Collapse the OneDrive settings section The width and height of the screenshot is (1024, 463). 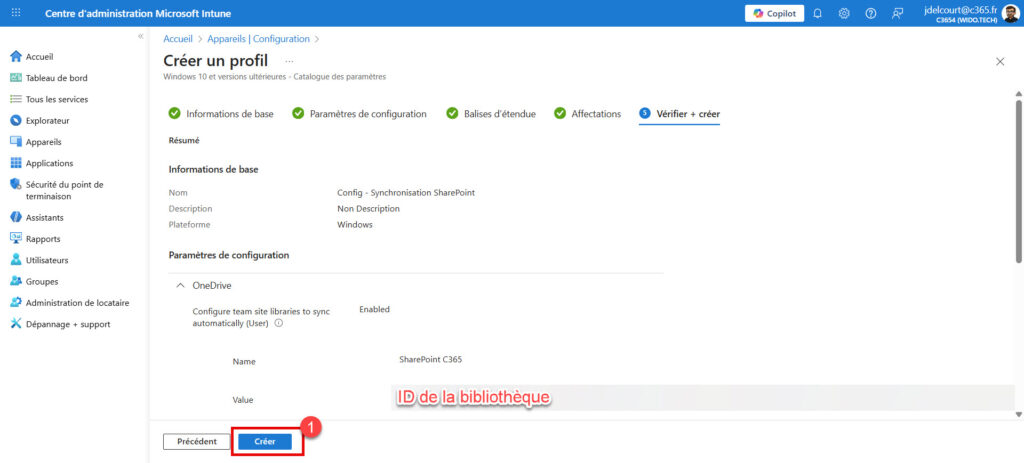pyautogui.click(x=180, y=286)
